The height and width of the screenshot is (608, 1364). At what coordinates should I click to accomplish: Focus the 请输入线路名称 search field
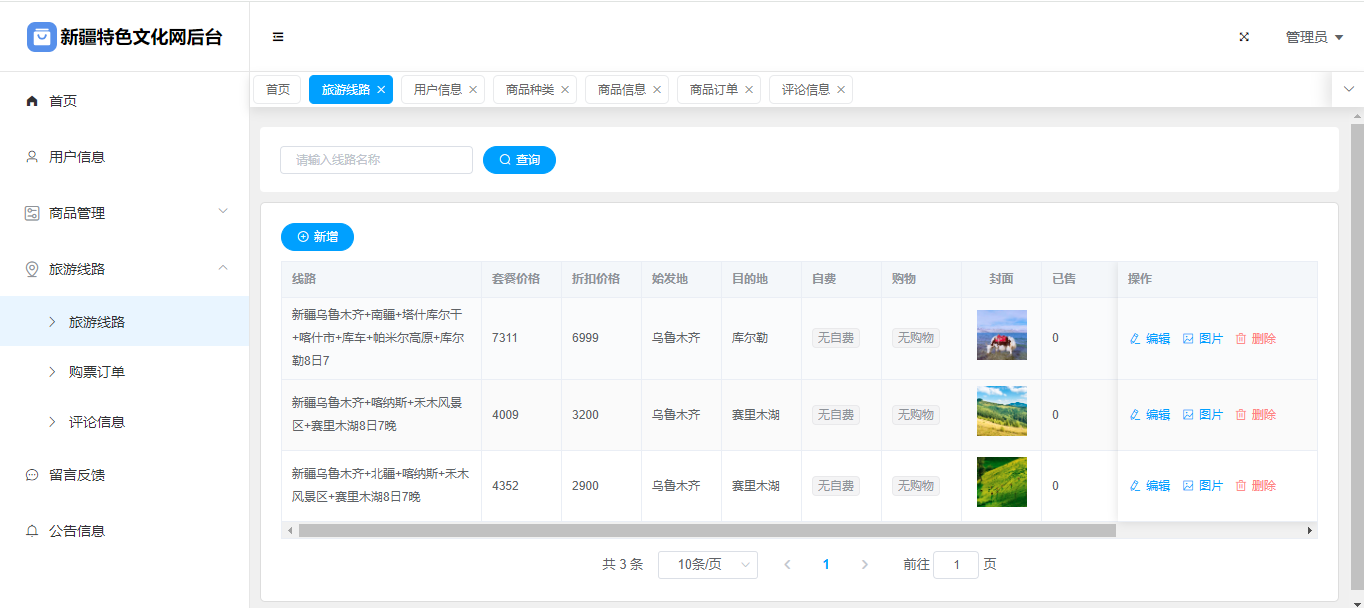click(x=376, y=160)
